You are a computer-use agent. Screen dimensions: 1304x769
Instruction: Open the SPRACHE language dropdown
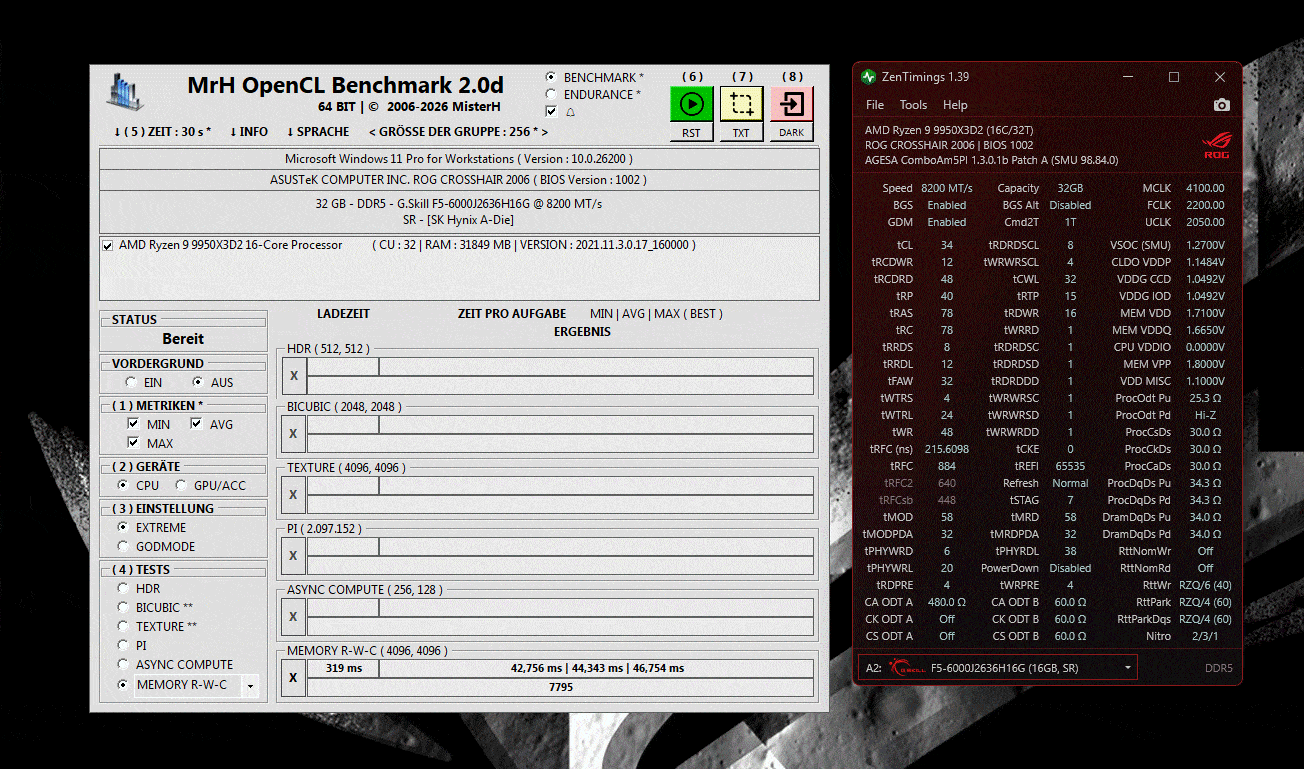318,132
